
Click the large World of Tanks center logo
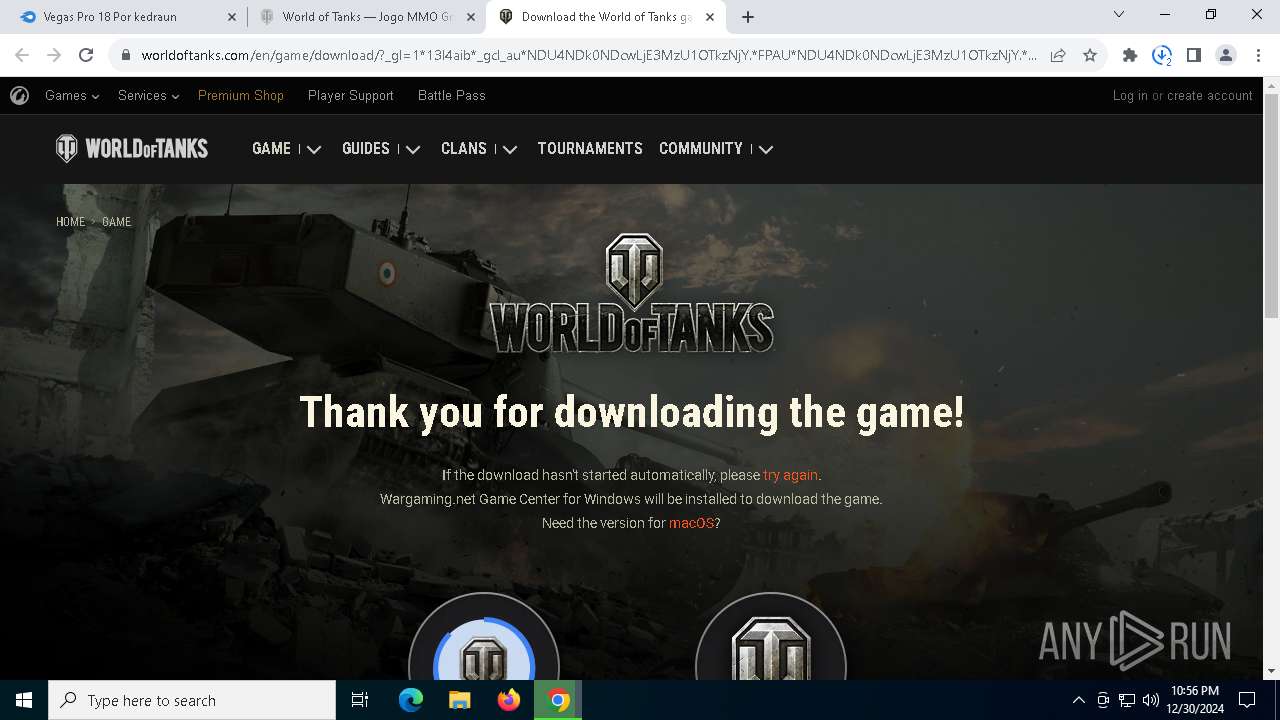point(633,294)
